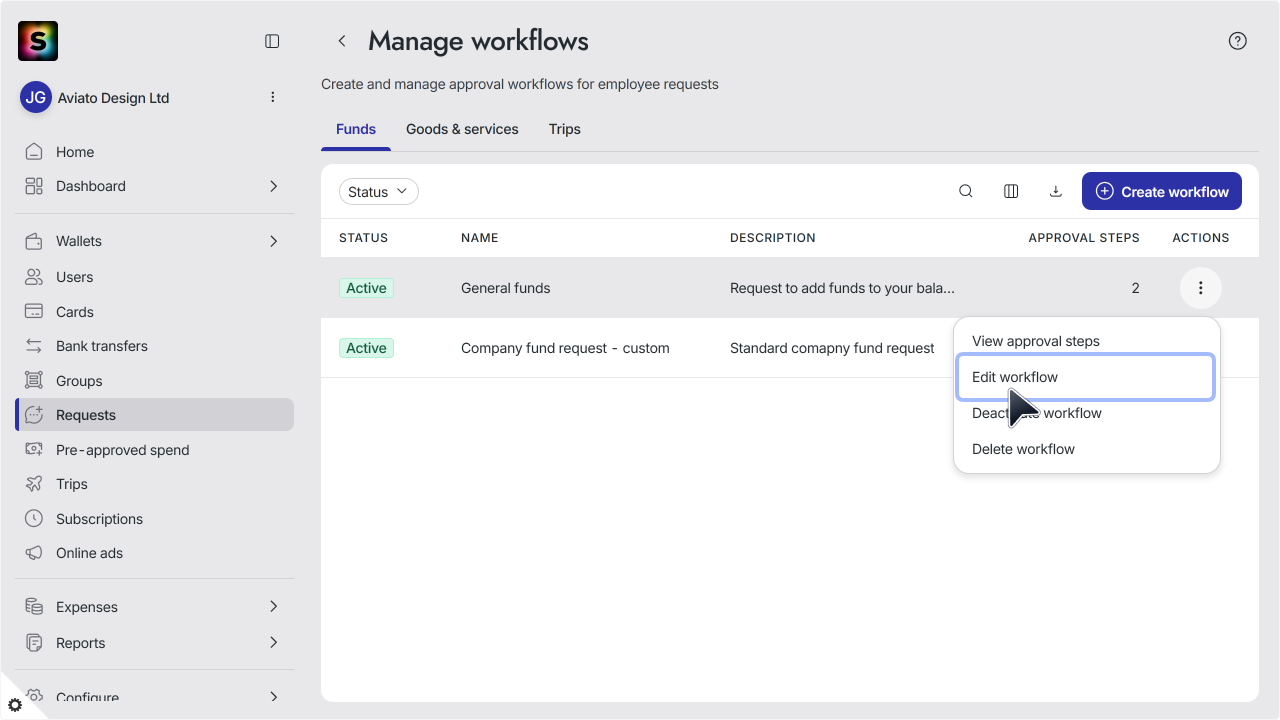Switch to the Trips tab
This screenshot has height=720, width=1280.
tap(565, 129)
